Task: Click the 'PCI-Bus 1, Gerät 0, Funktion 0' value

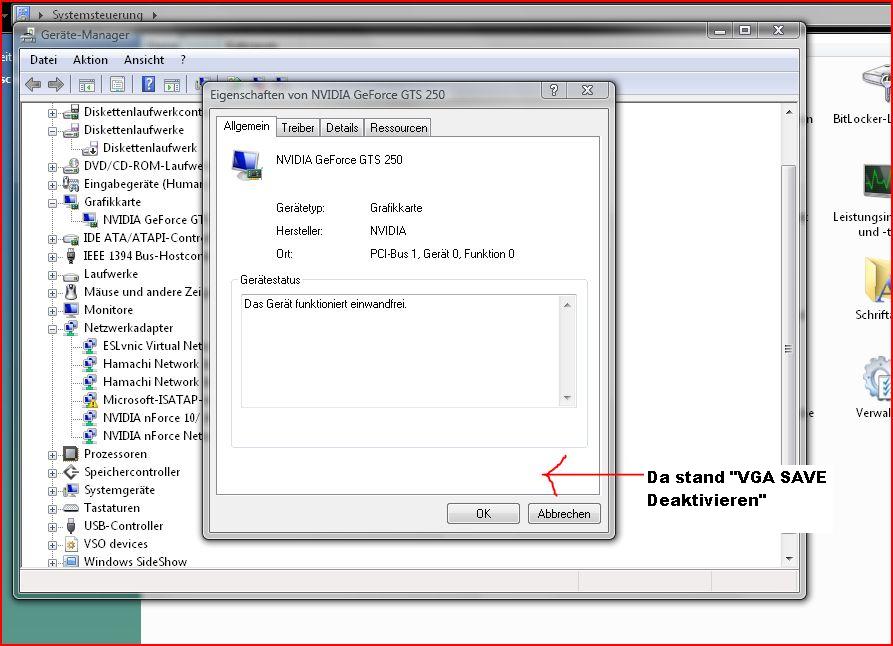Action: (x=442, y=254)
